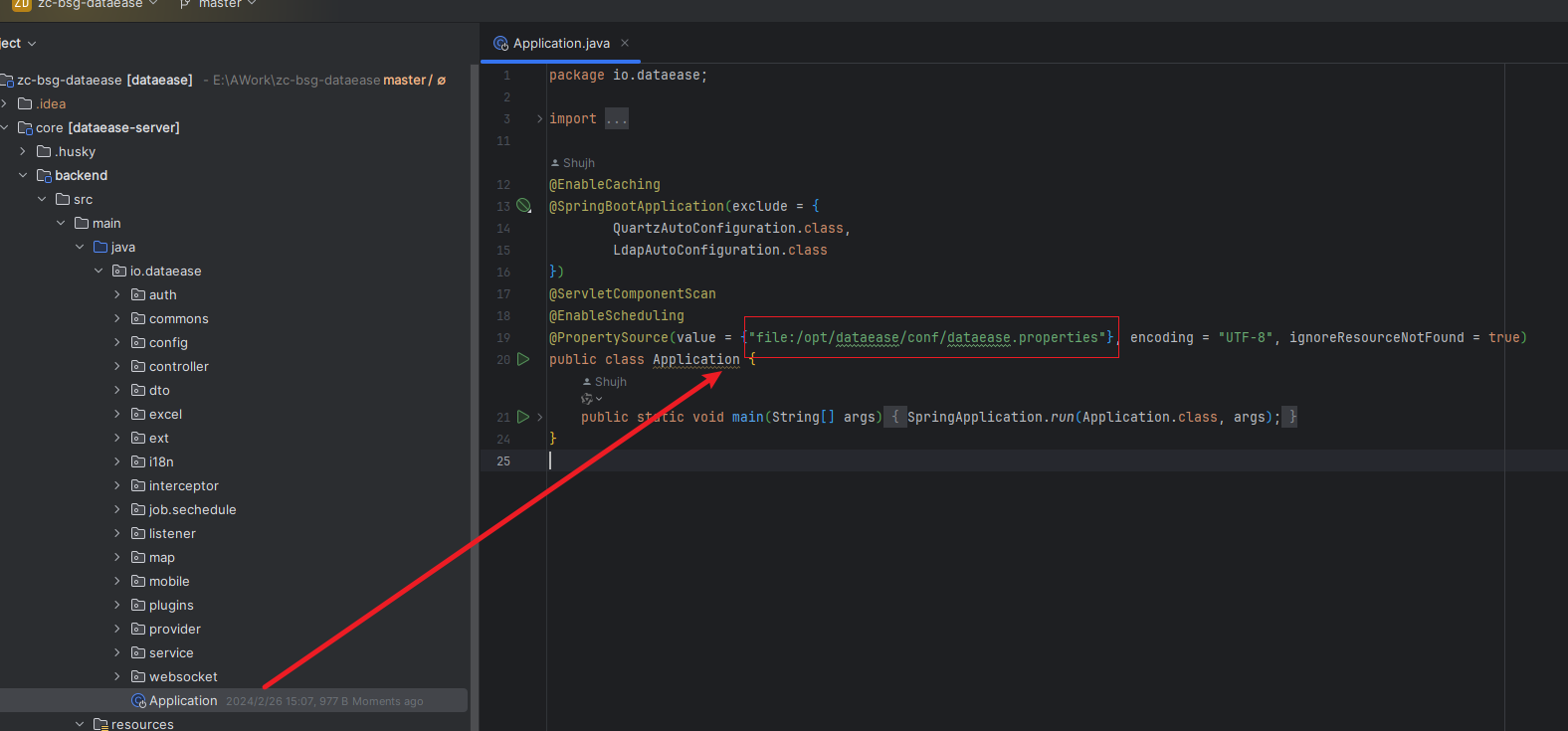Select the job.sechedule package
This screenshot has height=731, width=1568.
point(192,509)
